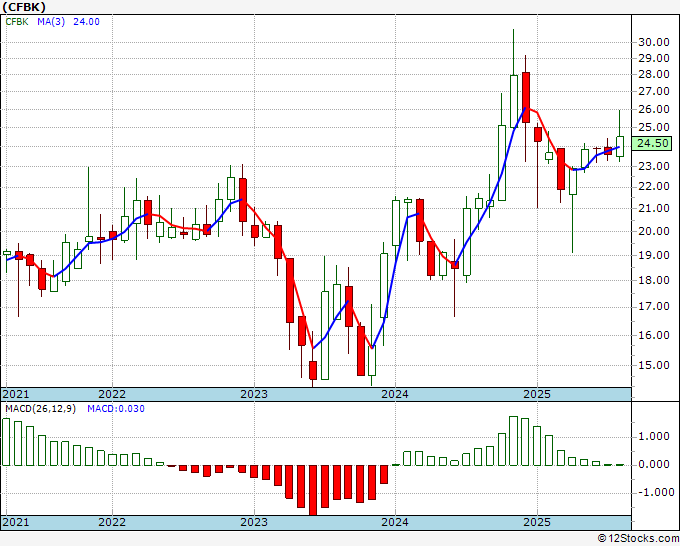The width and height of the screenshot is (680, 546).
Task: Click 2023 on the MACD time axis
Action: [x=254, y=522]
